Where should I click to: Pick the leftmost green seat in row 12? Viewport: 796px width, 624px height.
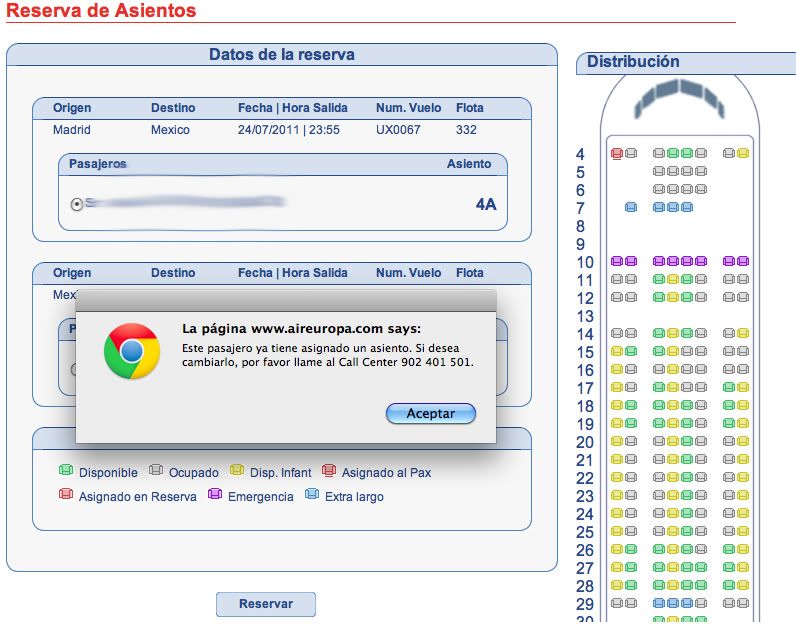pos(658,298)
